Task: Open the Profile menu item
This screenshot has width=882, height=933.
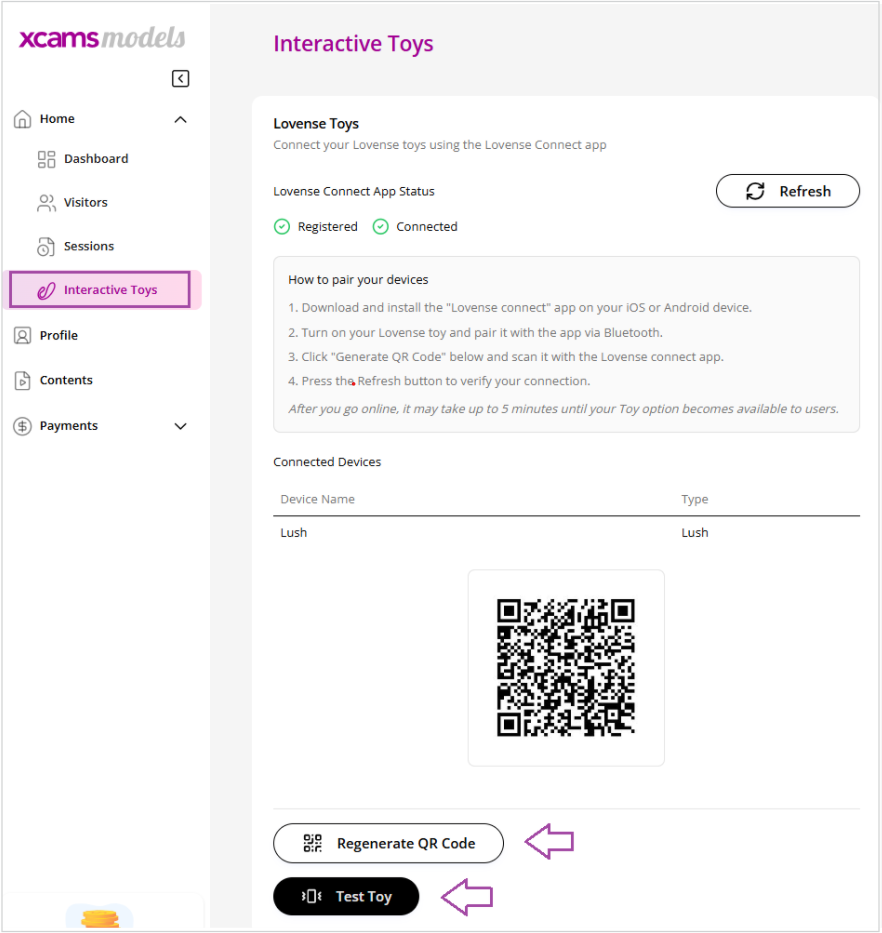Action: tap(59, 336)
